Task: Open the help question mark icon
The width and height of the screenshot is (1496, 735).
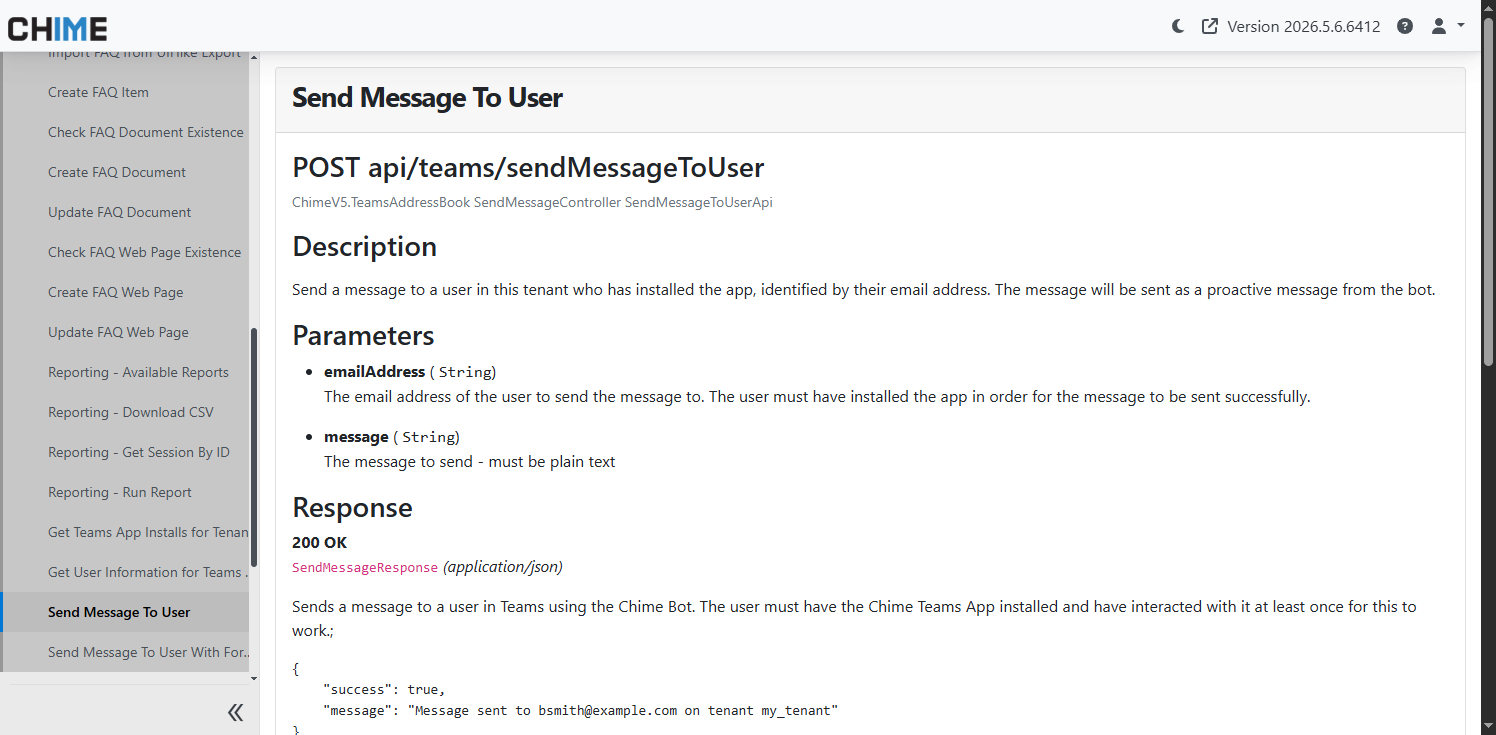Action: pos(1405,27)
